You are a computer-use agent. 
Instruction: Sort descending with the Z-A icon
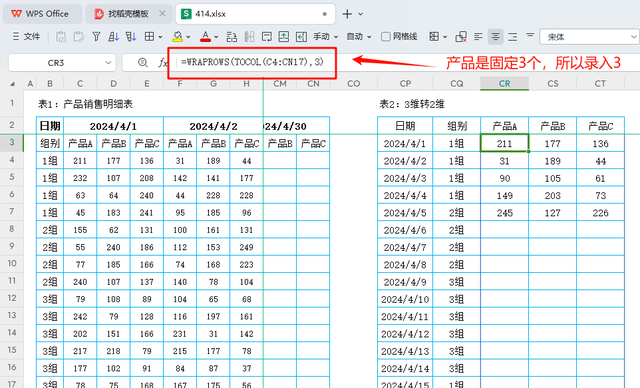pos(131,37)
